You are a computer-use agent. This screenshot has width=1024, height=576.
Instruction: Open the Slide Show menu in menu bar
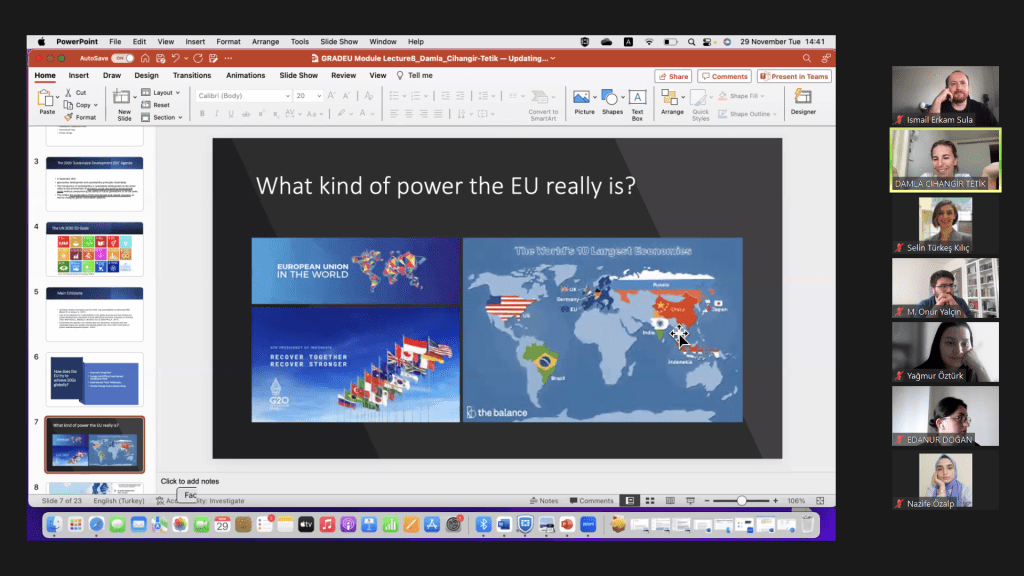338,42
